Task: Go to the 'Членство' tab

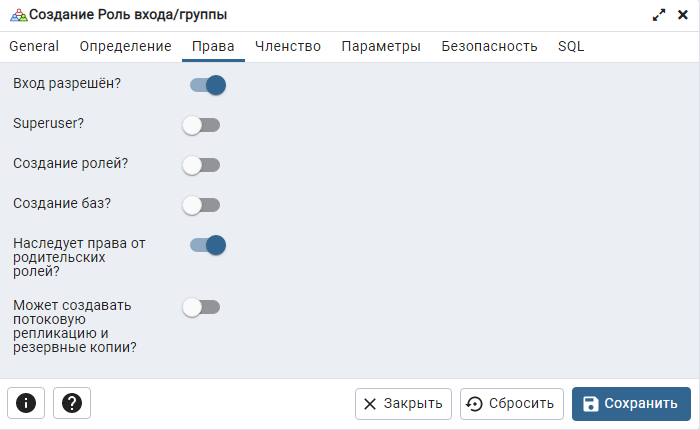Action: click(x=287, y=46)
